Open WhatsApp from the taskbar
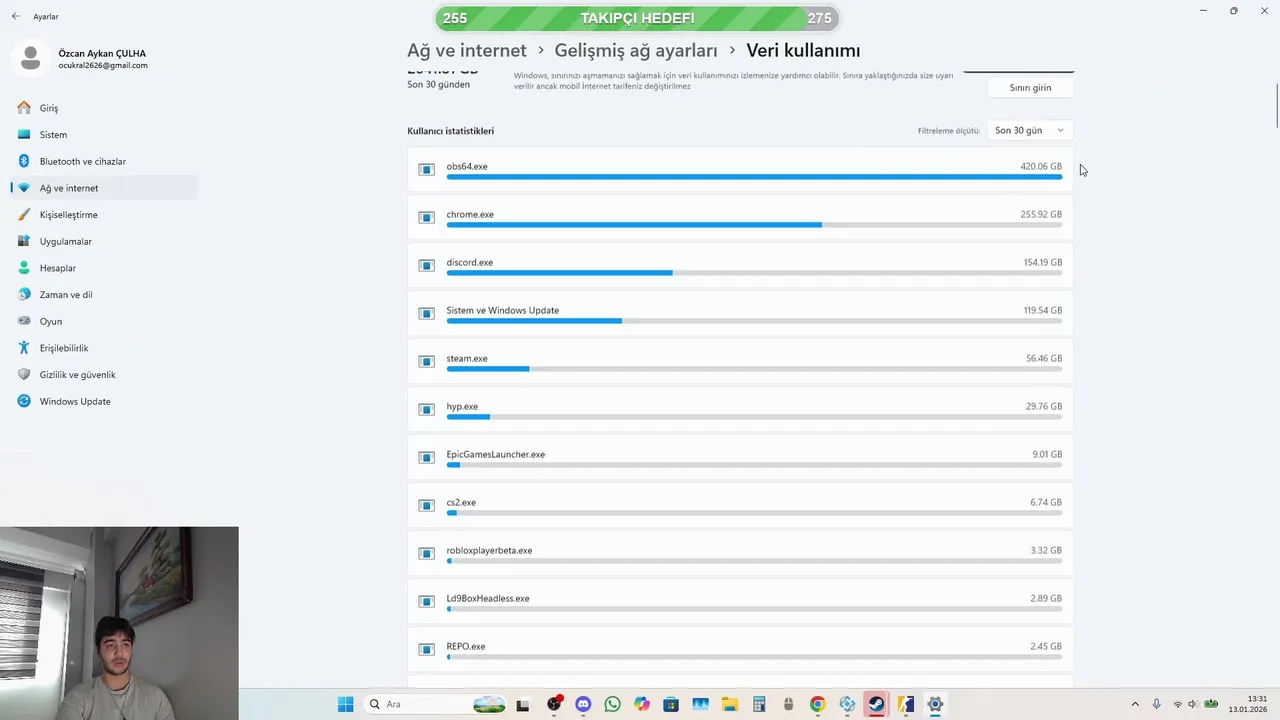The image size is (1280, 720). pyautogui.click(x=612, y=704)
